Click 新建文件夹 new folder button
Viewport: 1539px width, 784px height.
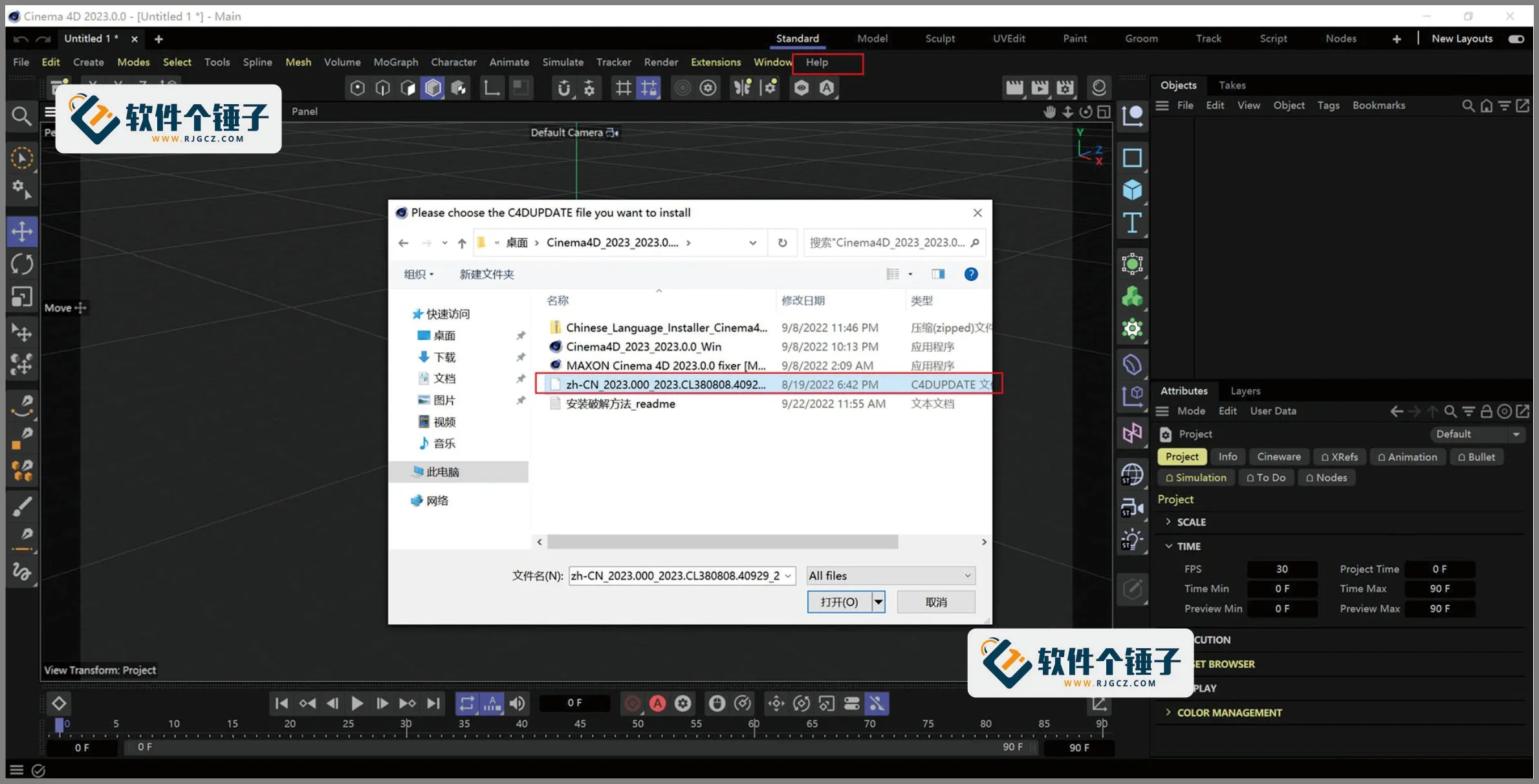tap(486, 274)
